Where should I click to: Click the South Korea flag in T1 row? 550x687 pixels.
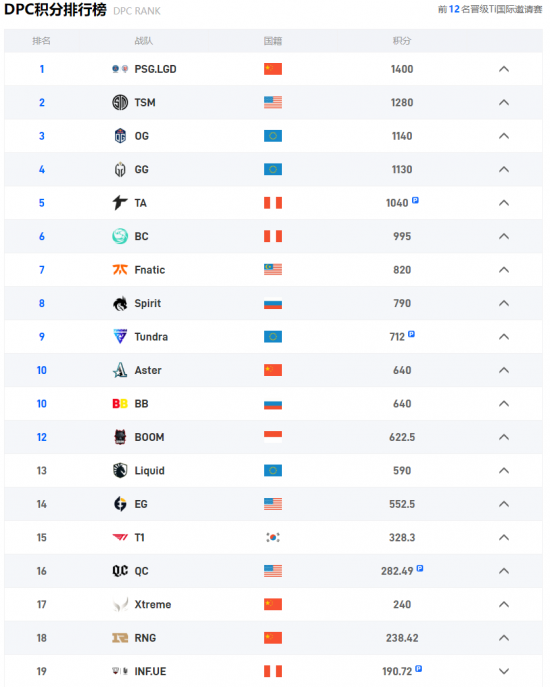273,537
